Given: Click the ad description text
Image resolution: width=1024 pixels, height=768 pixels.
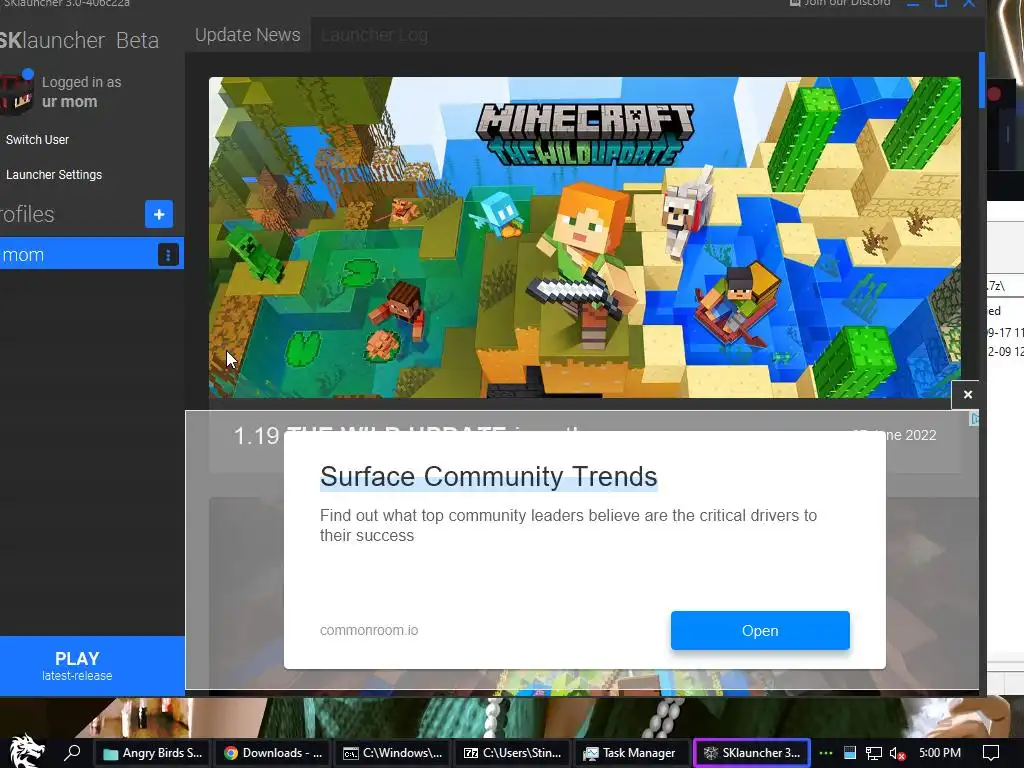Looking at the screenshot, I should [568, 525].
